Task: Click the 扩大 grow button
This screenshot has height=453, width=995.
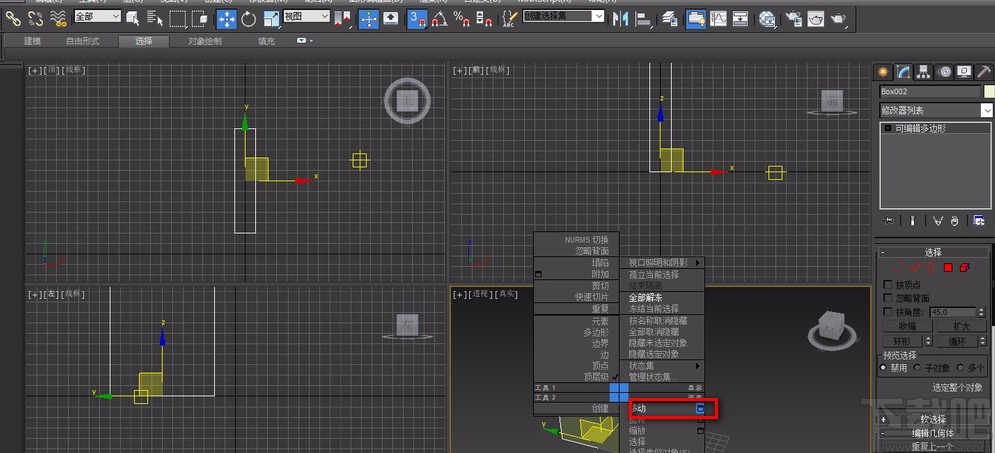Action: point(962,326)
